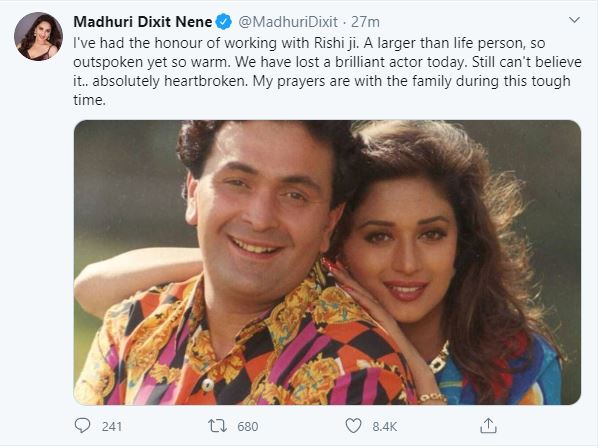600x448 pixels.
Task: Click the man's face in the photo
Action: click(x=262, y=207)
